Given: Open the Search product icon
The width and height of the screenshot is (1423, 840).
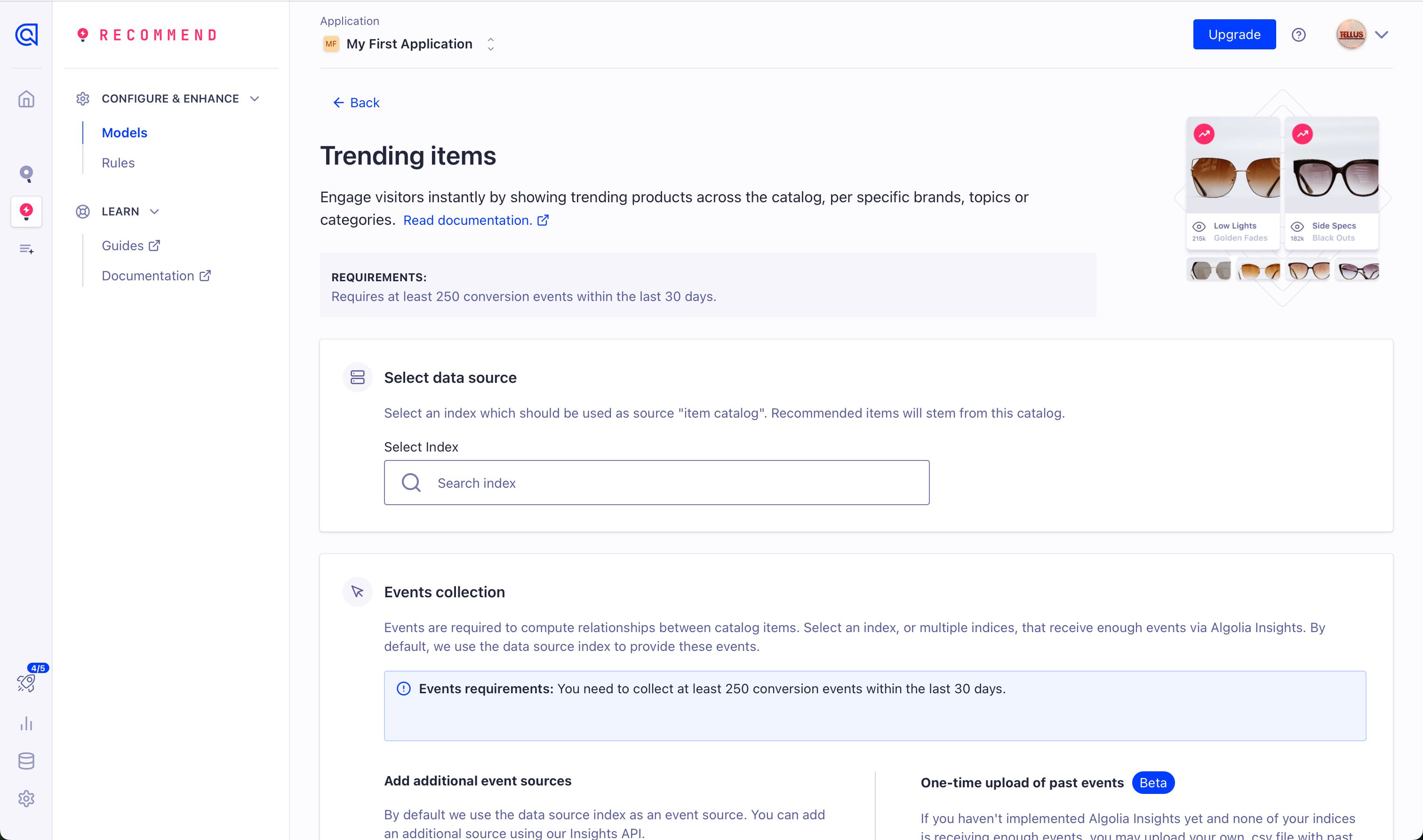Looking at the screenshot, I should coord(26,173).
